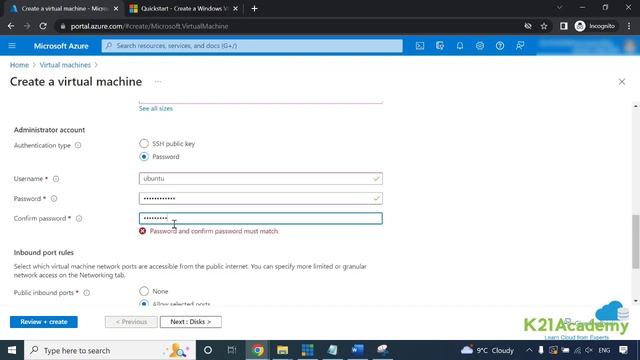
Task: Open the Chrome side panel icon
Action: (x=564, y=26)
